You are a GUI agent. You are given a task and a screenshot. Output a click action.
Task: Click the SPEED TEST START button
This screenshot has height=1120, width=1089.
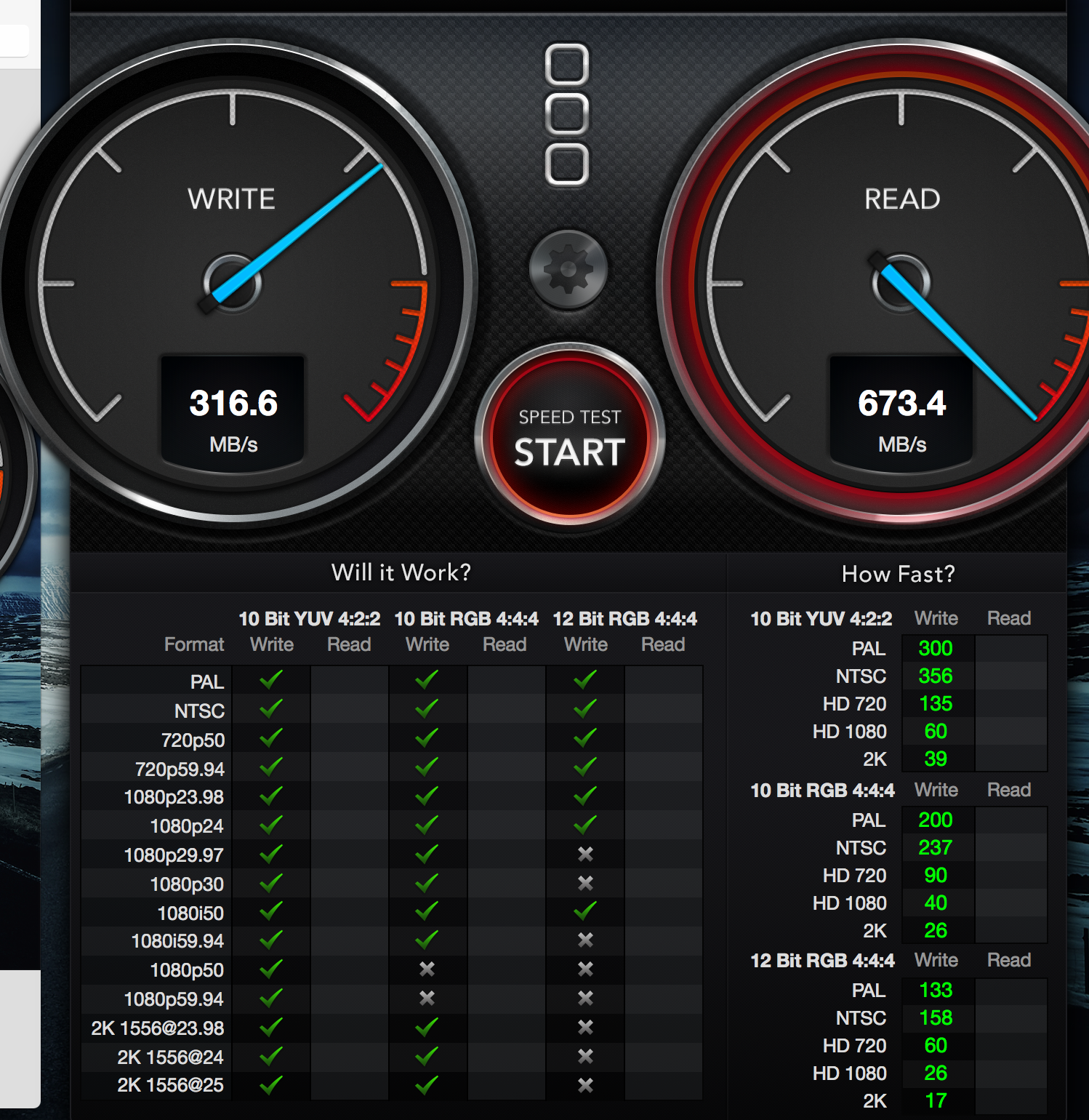tap(570, 436)
